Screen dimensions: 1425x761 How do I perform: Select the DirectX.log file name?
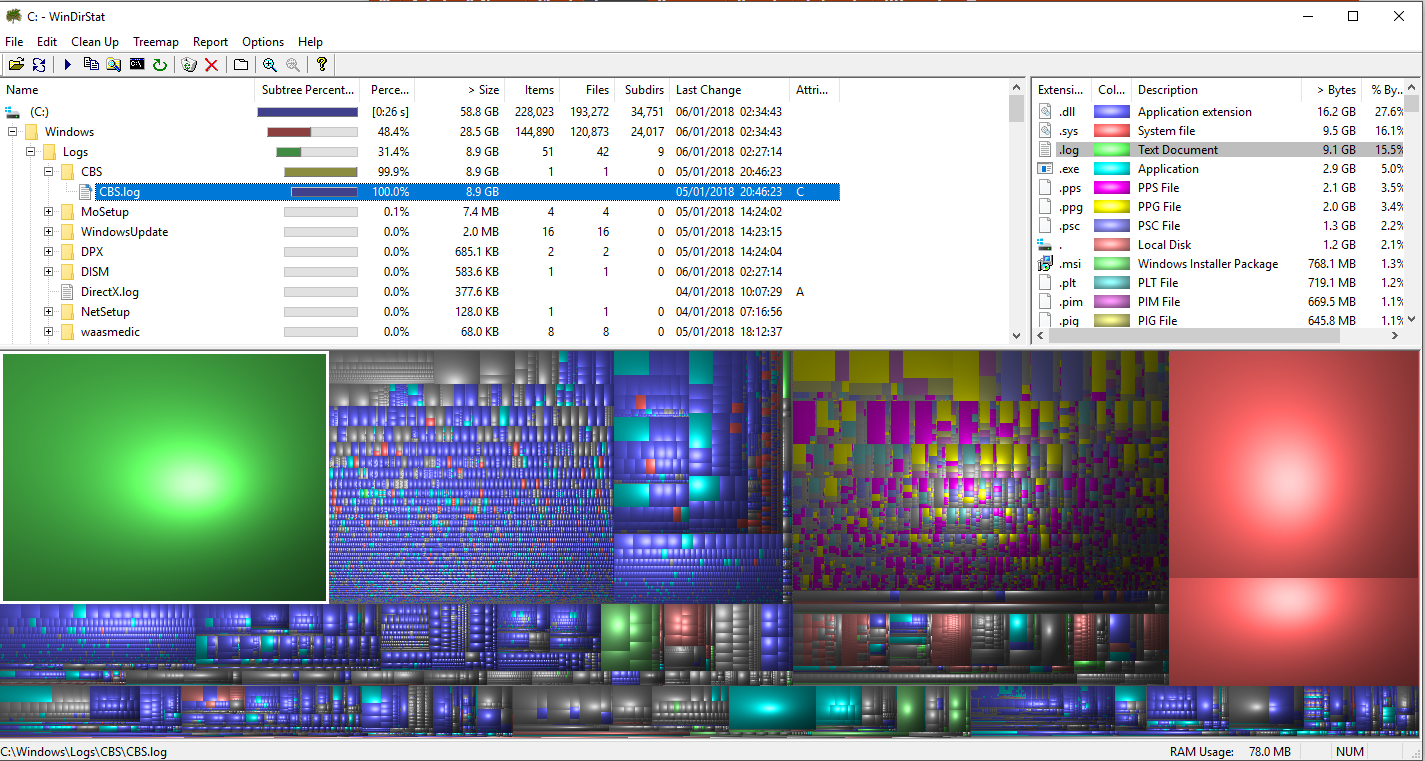110,292
